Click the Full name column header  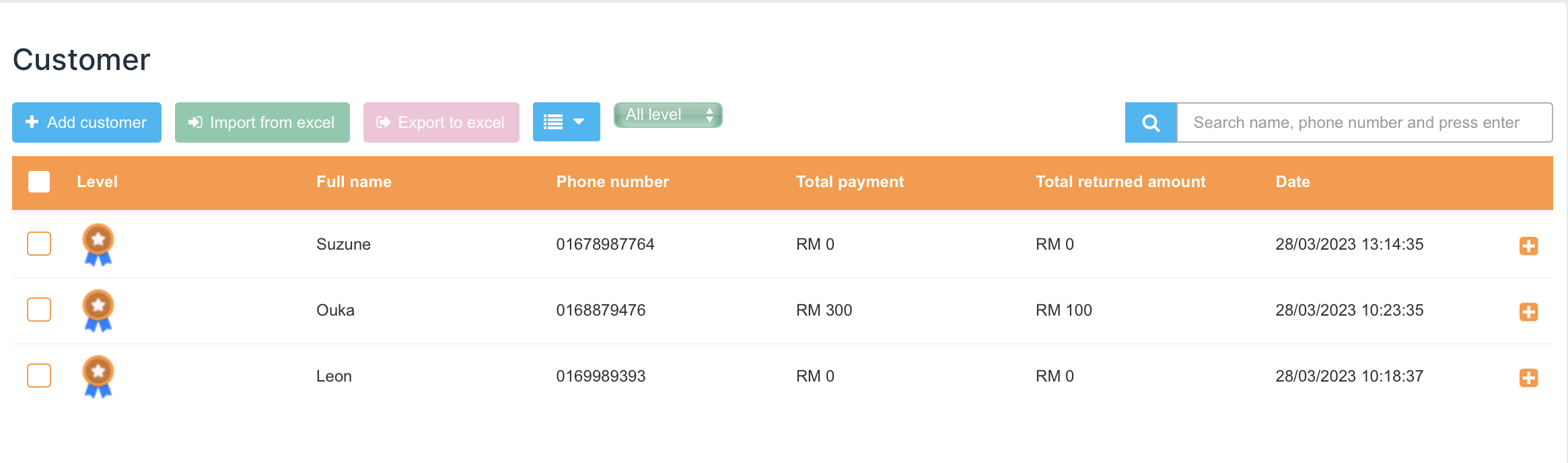(x=354, y=182)
